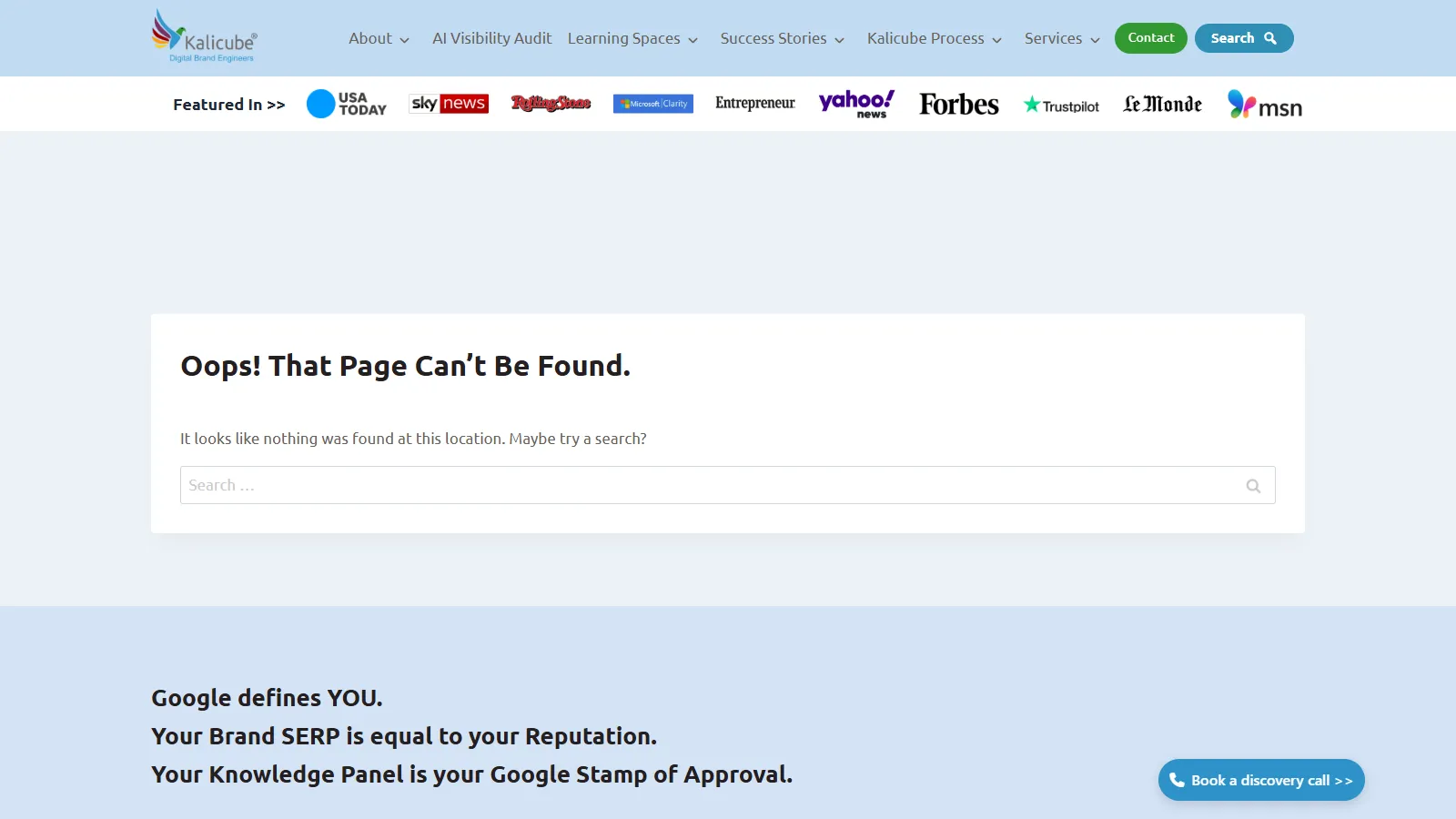Screen dimensions: 1456x819
Task: Click the Yahoo News logo
Action: (x=855, y=104)
